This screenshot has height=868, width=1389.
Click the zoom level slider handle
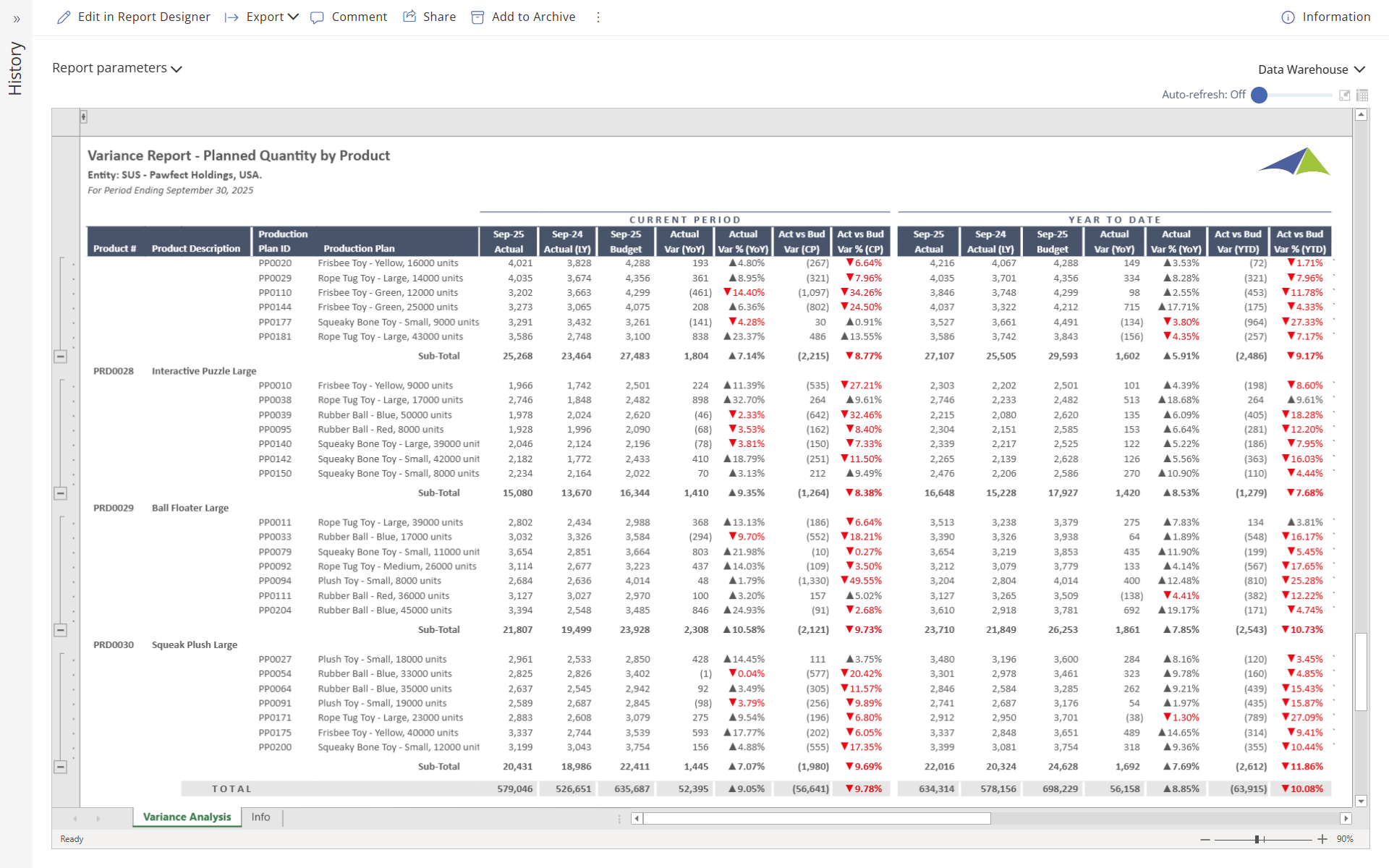[1257, 839]
